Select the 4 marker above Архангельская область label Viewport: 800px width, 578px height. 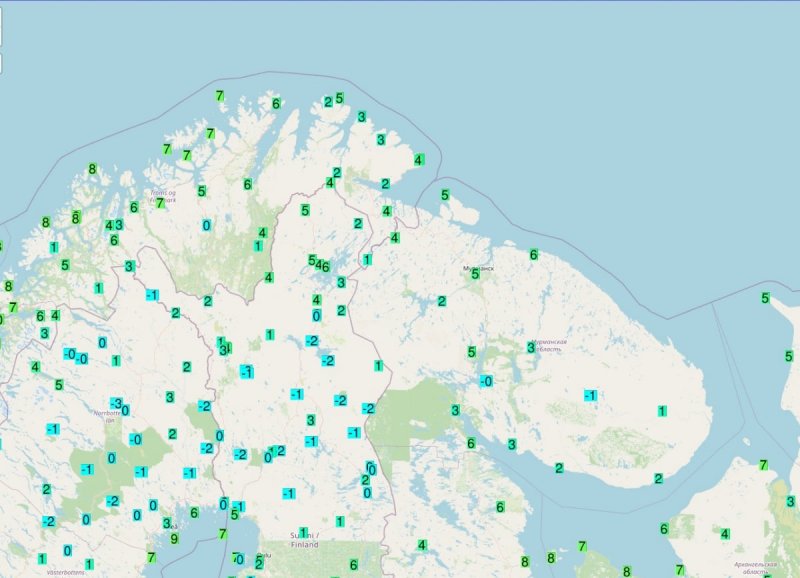(724, 534)
